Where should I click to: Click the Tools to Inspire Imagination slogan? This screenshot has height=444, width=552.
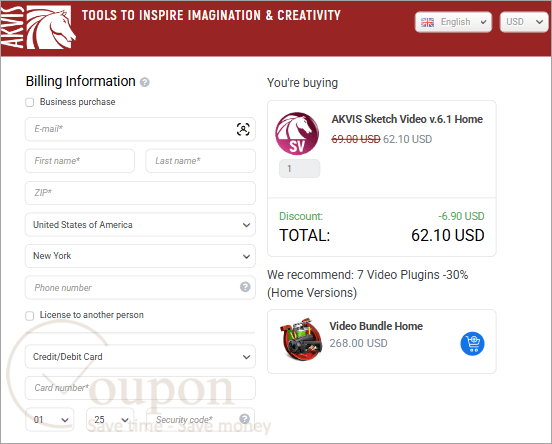coord(211,15)
